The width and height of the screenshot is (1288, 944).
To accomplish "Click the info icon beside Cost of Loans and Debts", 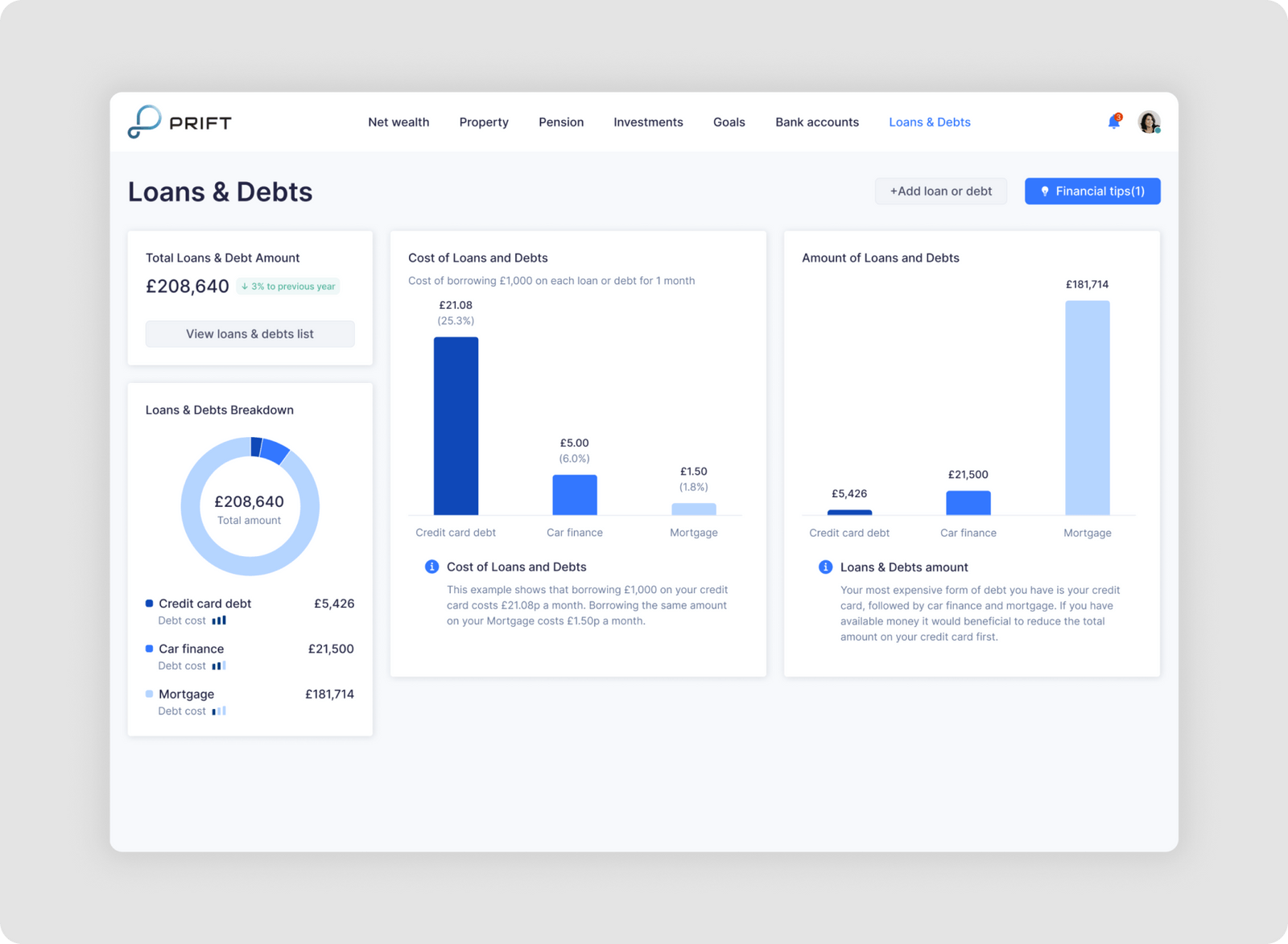I will point(431,567).
